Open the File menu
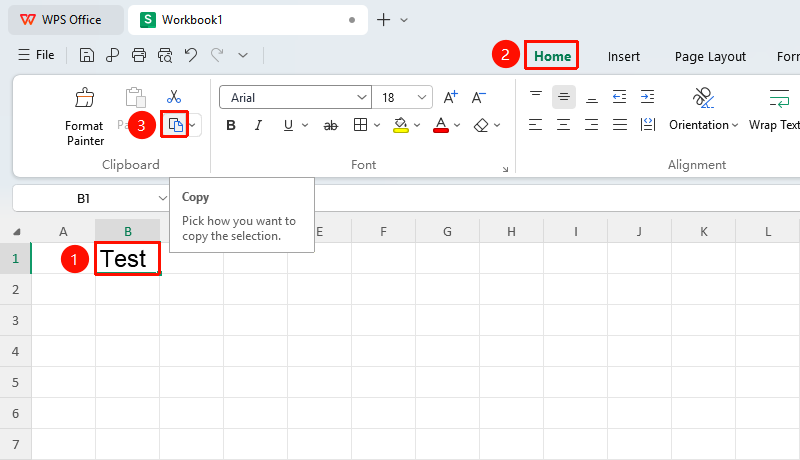The height and width of the screenshot is (460, 800). coord(36,55)
